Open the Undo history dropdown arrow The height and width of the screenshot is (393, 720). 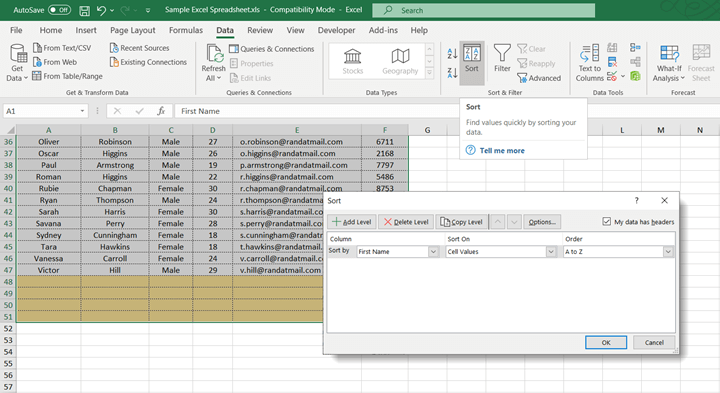112,10
